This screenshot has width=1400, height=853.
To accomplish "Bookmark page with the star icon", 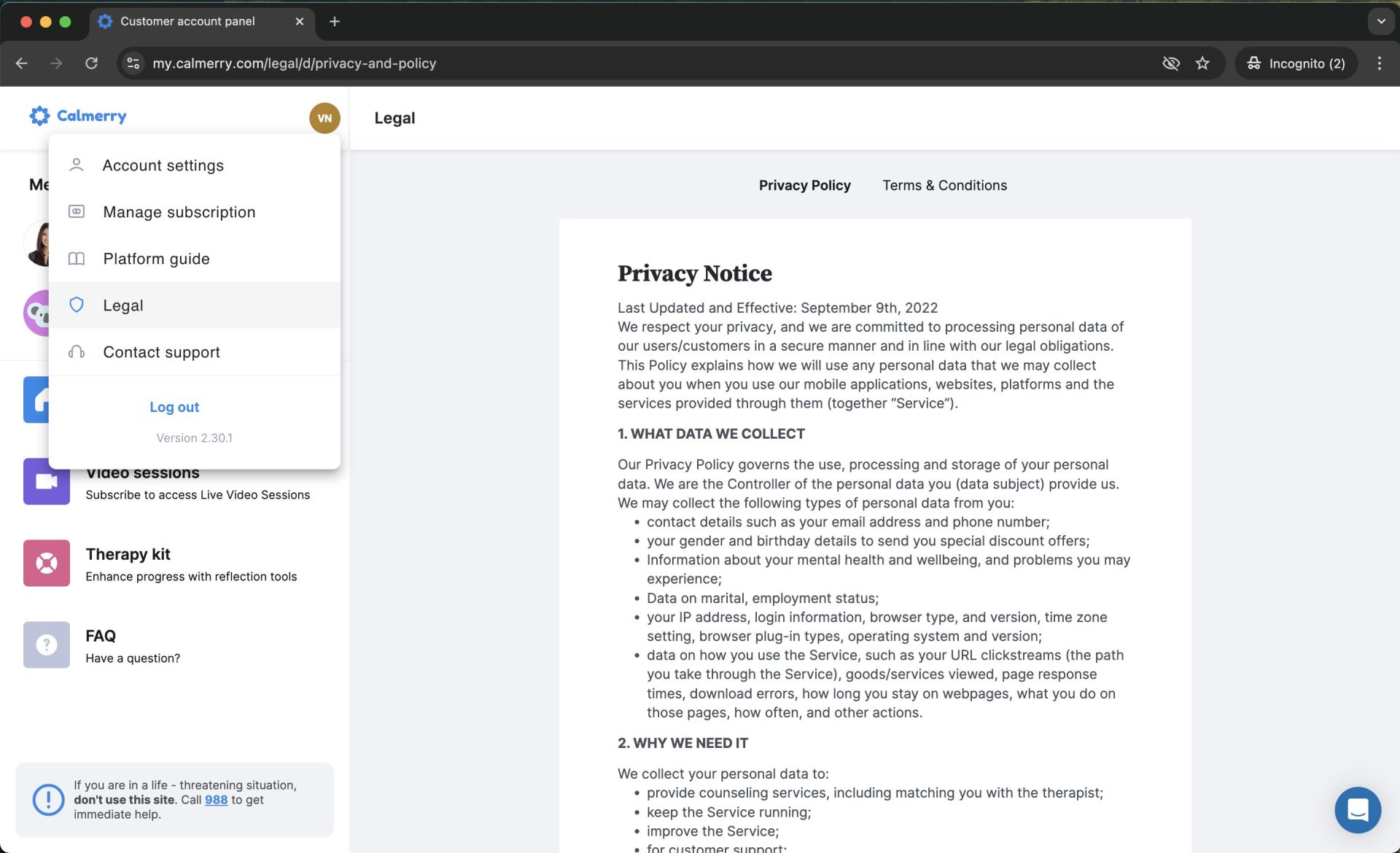I will [x=1202, y=63].
